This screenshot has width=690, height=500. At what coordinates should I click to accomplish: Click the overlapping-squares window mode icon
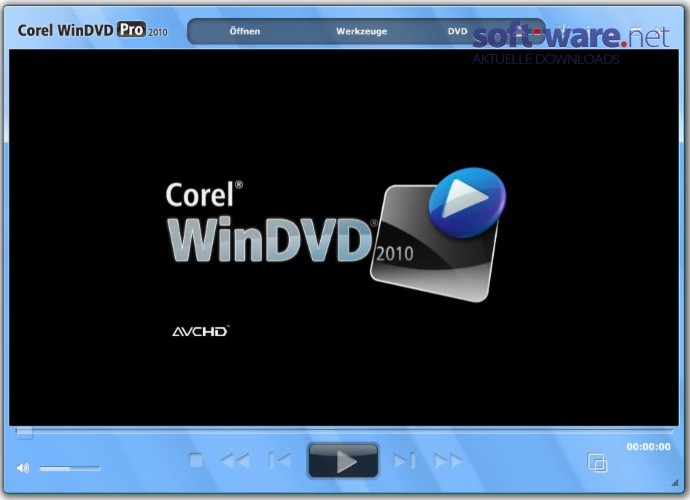(x=597, y=462)
